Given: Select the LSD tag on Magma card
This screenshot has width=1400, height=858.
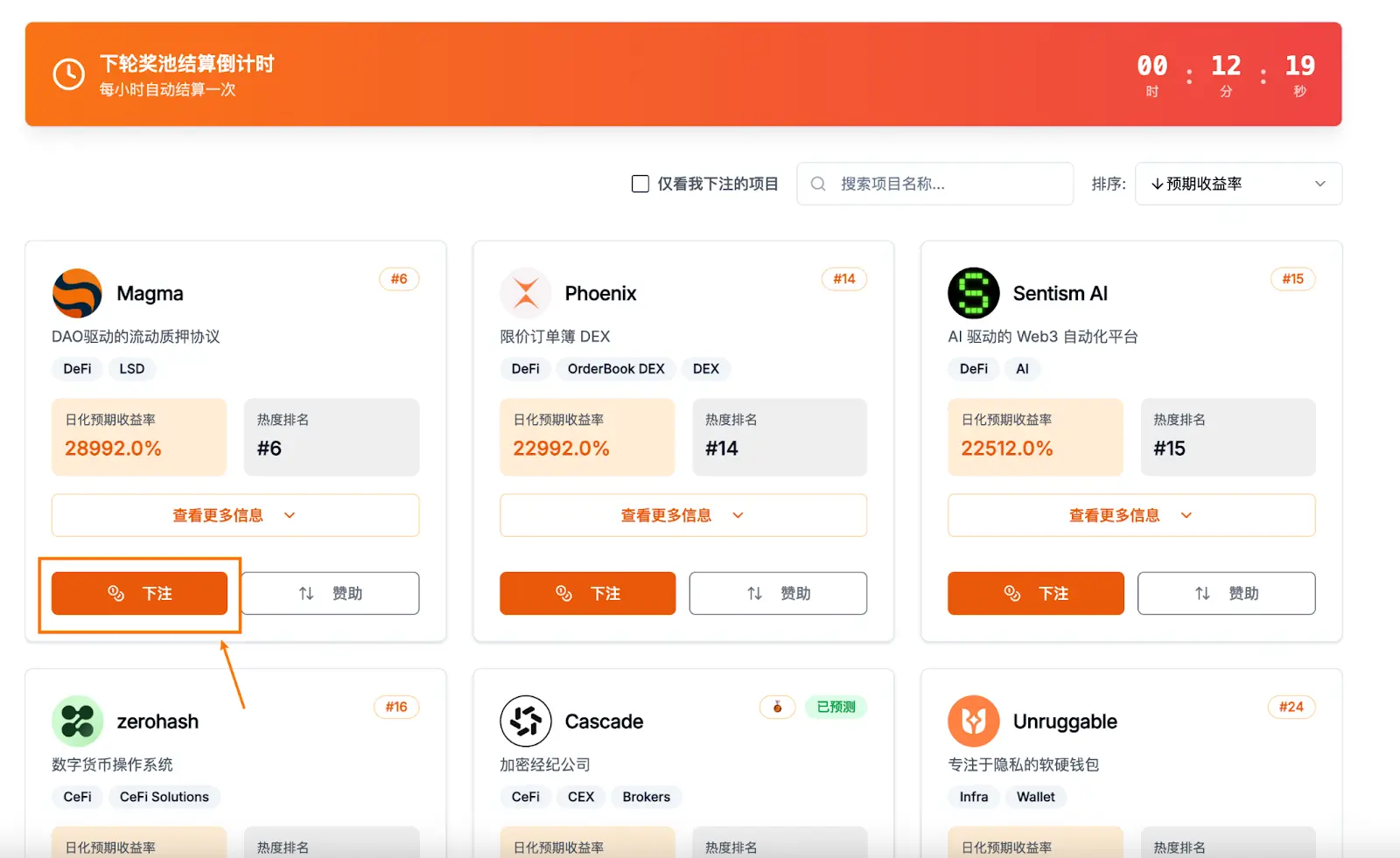Looking at the screenshot, I should pyautogui.click(x=132, y=369).
